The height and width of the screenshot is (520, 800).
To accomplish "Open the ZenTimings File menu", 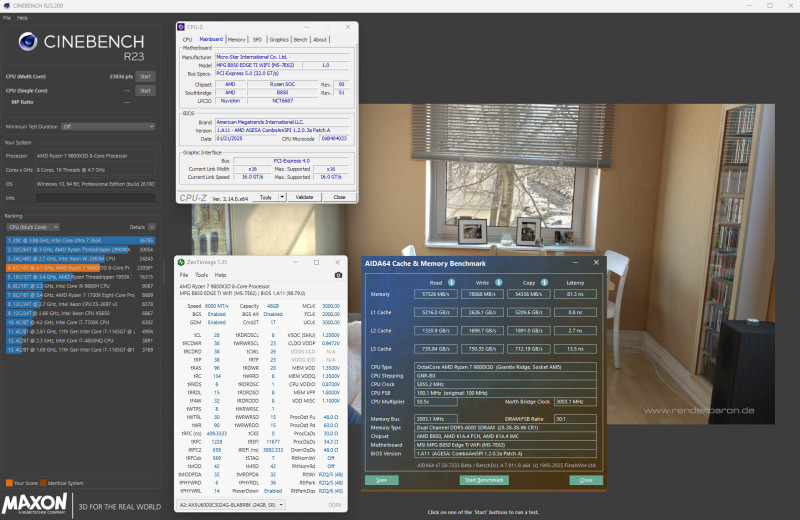I will pyautogui.click(x=184, y=275).
